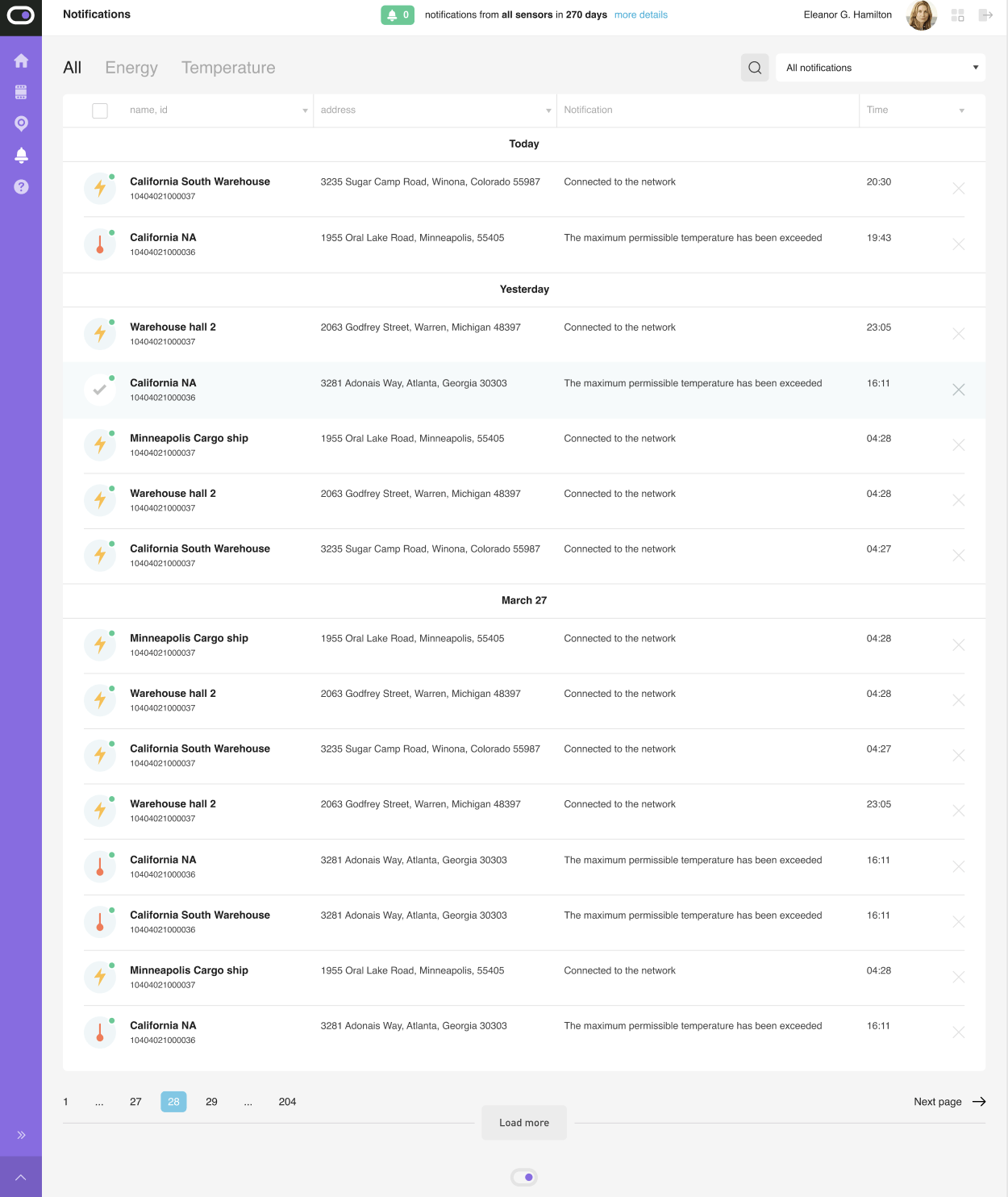
Task: Switch to the Energy tab
Action: (131, 68)
